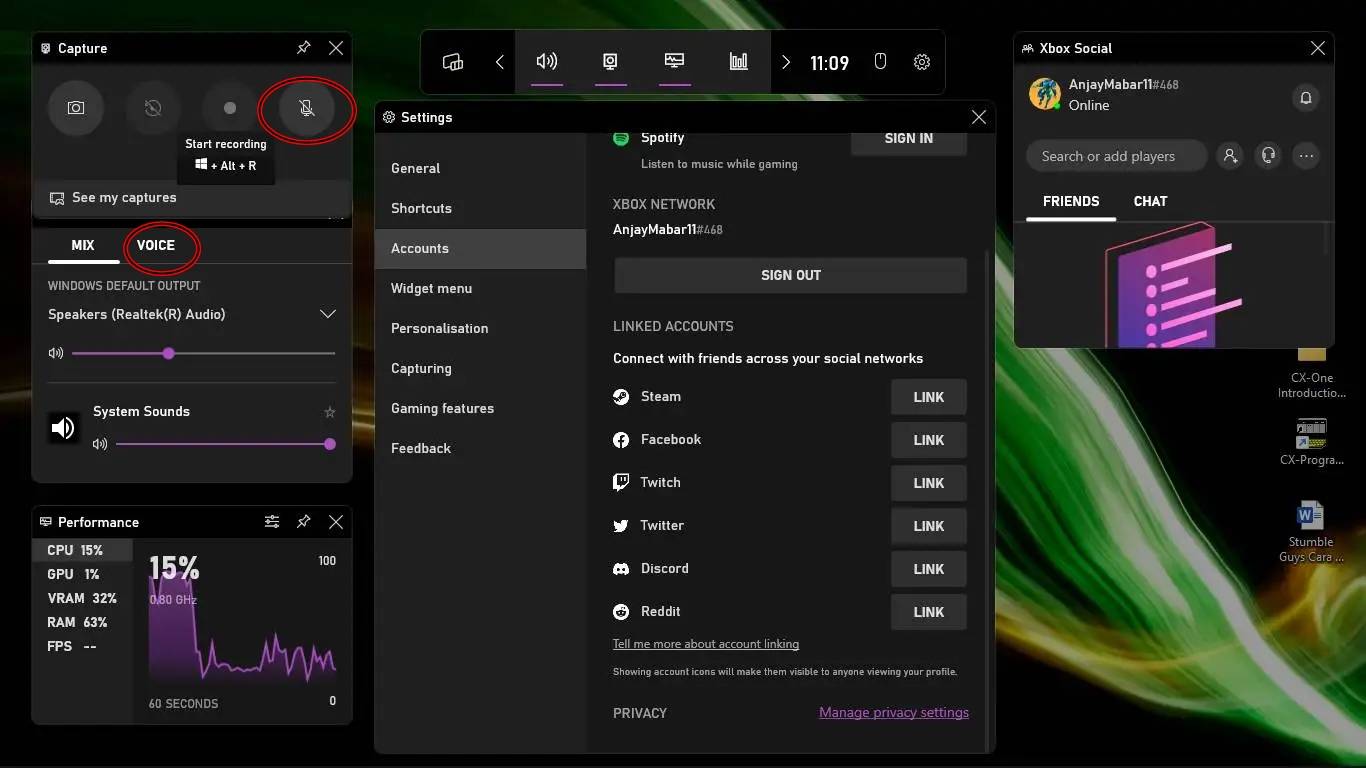Select the CPU 15% metric
Screen dimensions: 1366x768
(82, 550)
